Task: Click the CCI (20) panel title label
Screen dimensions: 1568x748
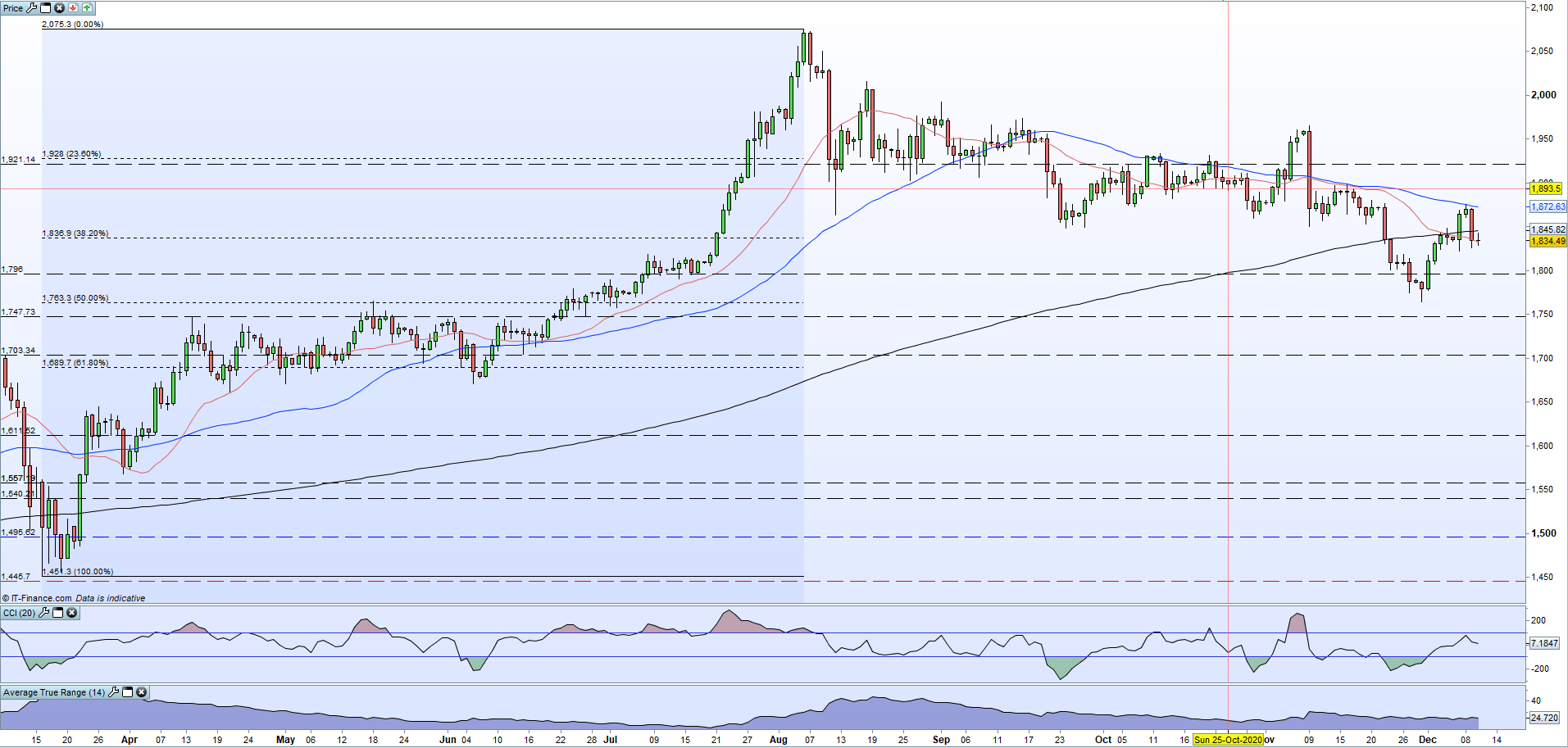Action: pyautogui.click(x=20, y=613)
